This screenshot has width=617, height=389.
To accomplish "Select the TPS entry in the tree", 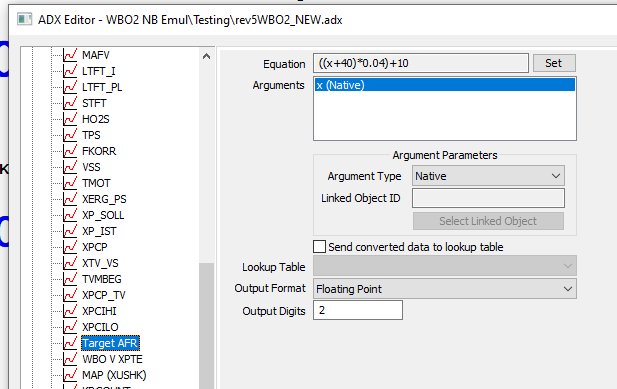I will pos(91,135).
